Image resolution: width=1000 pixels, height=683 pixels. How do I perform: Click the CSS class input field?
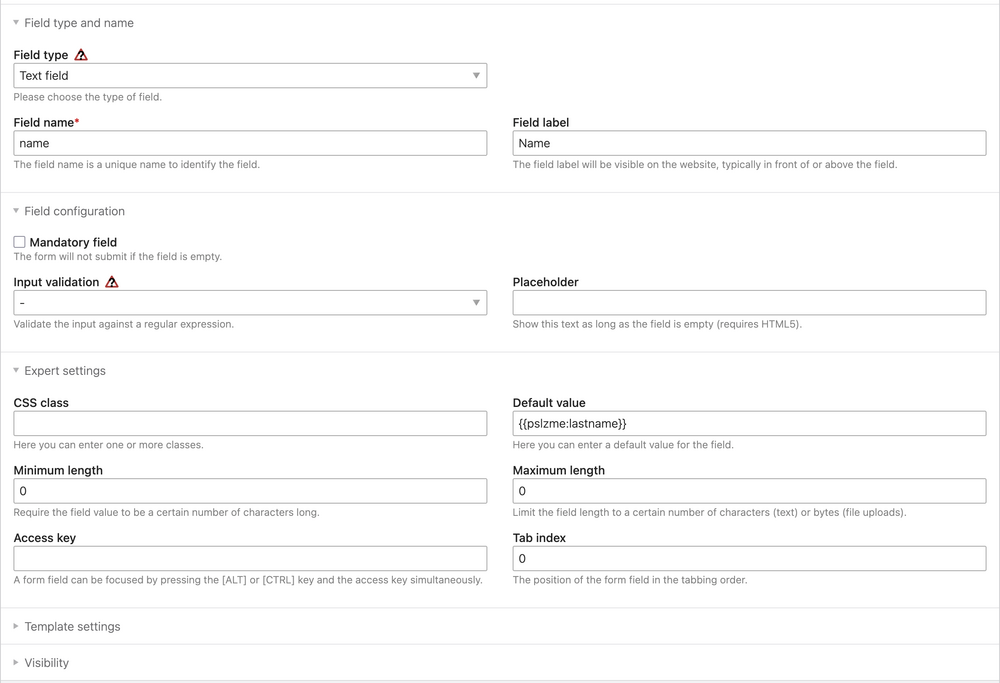pos(250,423)
